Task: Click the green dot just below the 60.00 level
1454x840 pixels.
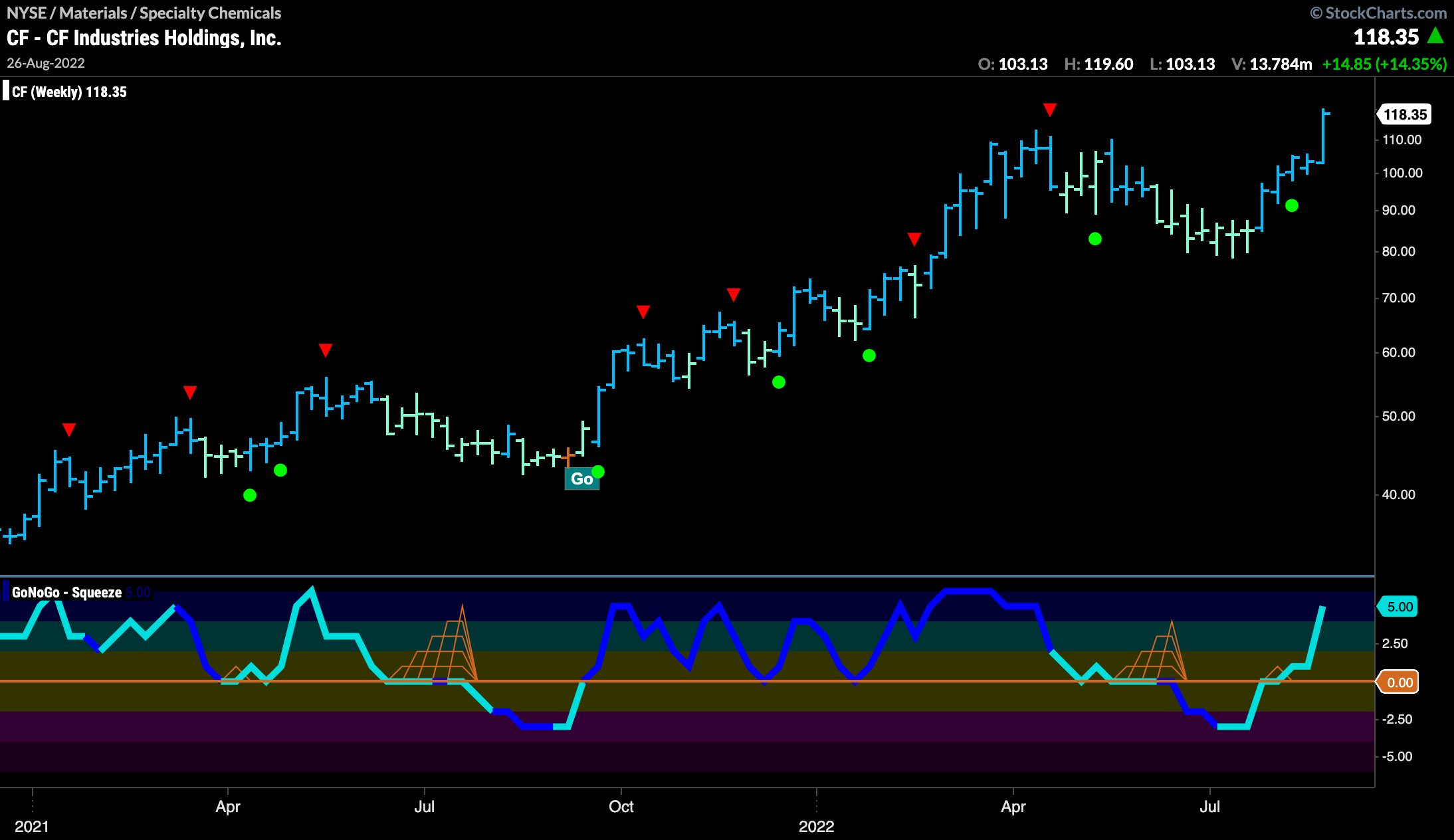Action: (869, 356)
